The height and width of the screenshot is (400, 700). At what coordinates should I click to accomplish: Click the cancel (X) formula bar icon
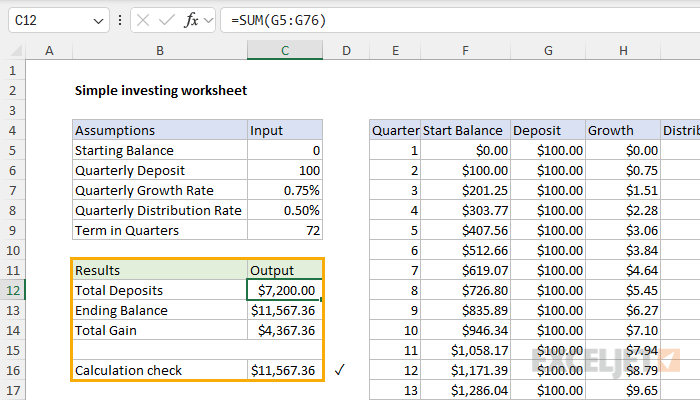coord(143,20)
